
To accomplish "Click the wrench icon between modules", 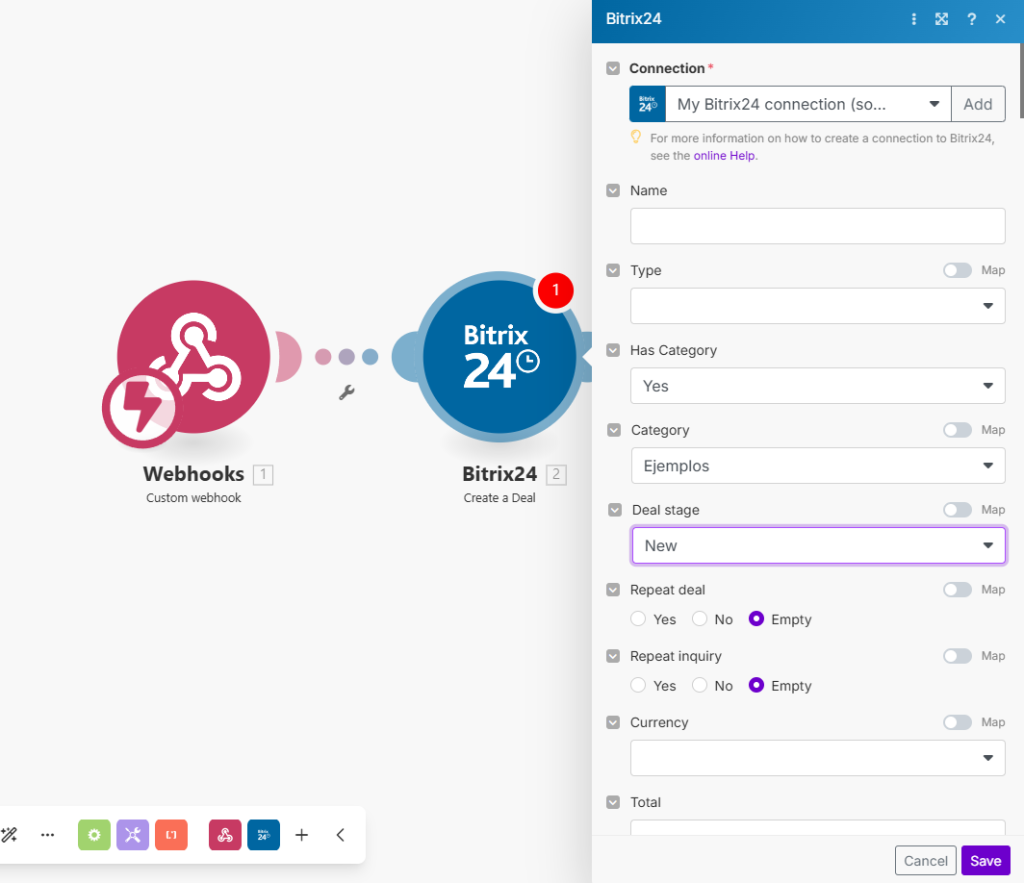I will [346, 393].
